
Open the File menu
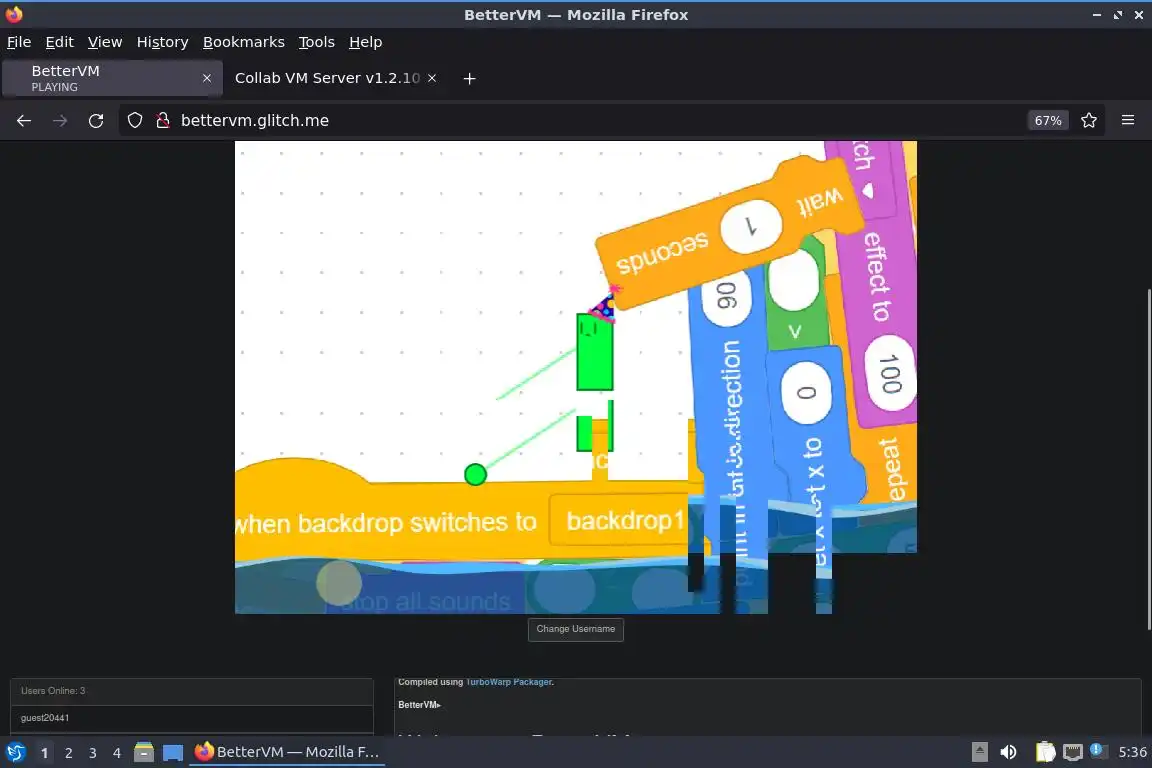tap(19, 42)
